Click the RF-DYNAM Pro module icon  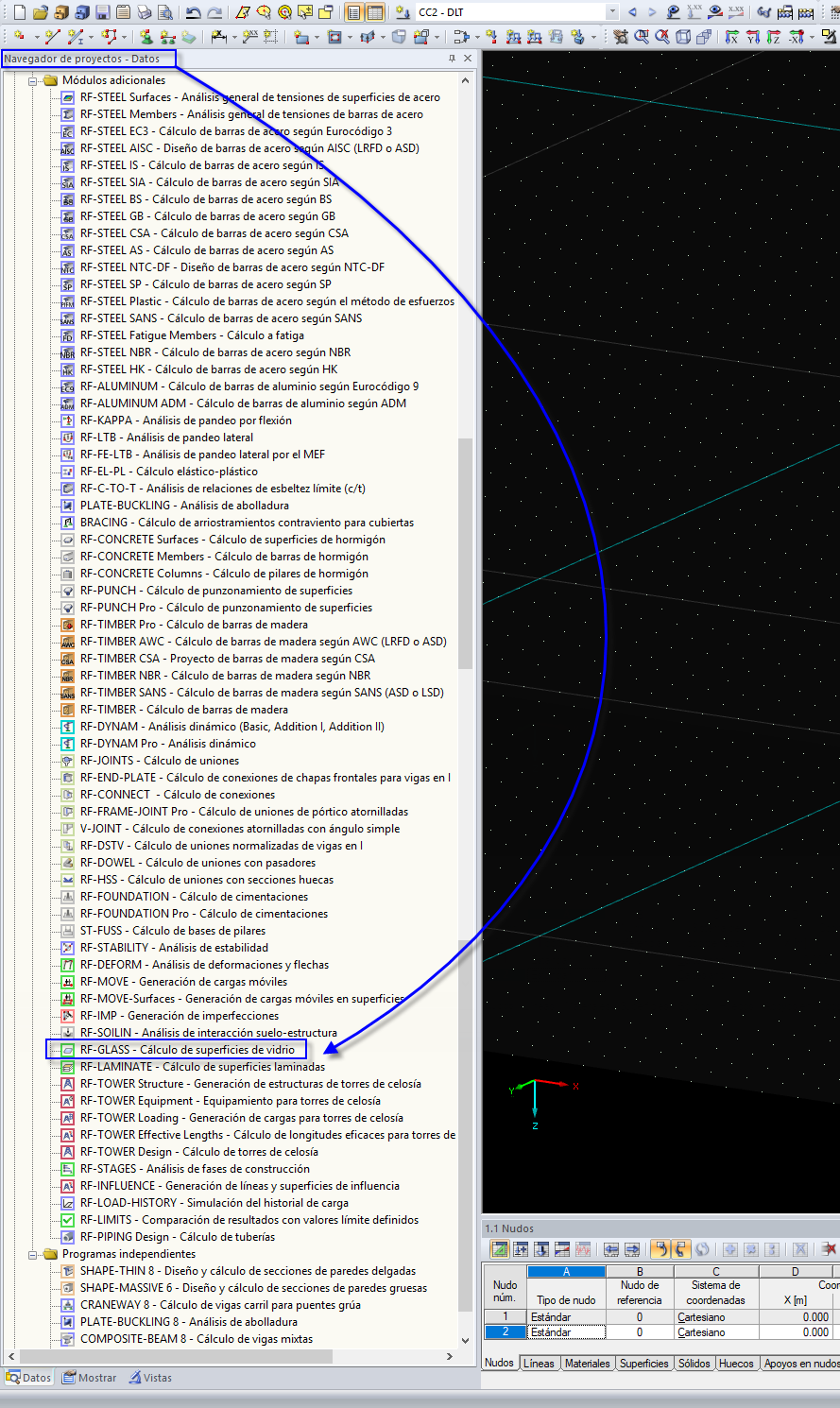(x=67, y=744)
